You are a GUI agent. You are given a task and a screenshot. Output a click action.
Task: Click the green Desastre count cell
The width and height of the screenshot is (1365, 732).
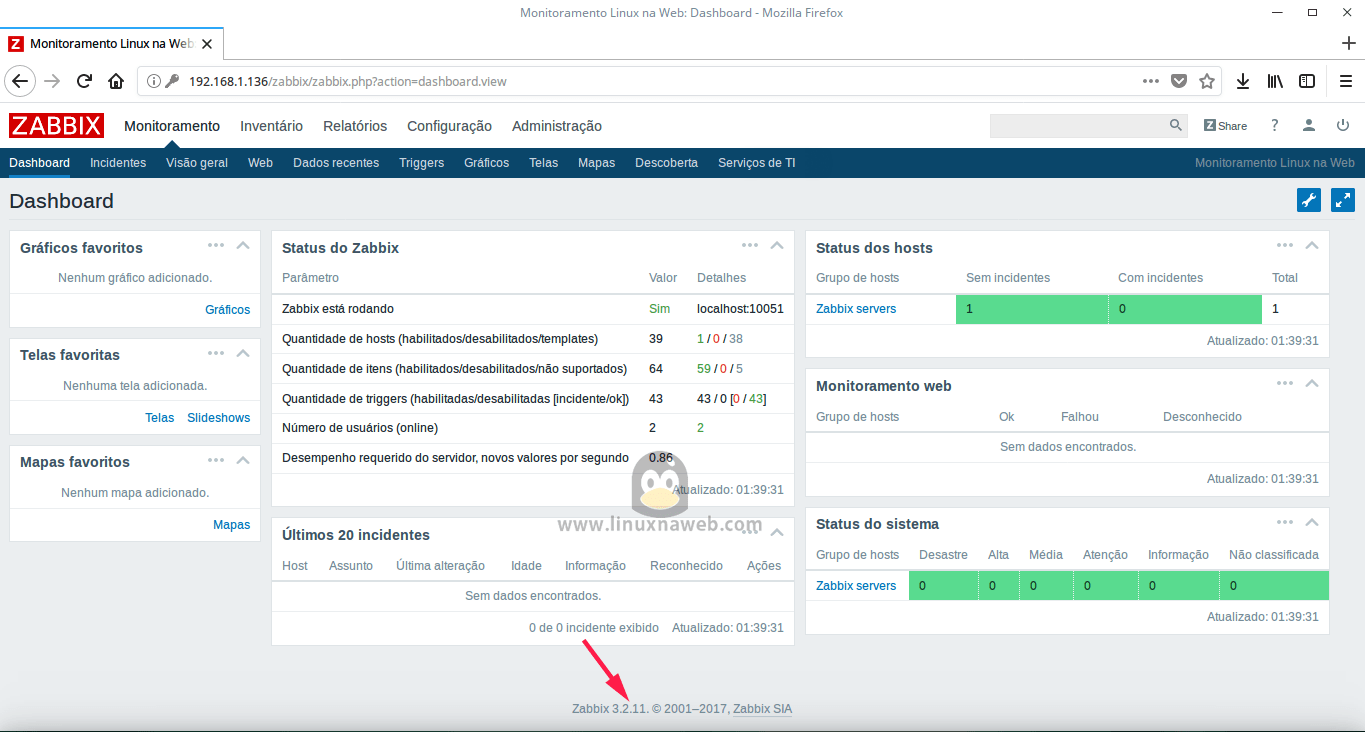pyautogui.click(x=944, y=586)
